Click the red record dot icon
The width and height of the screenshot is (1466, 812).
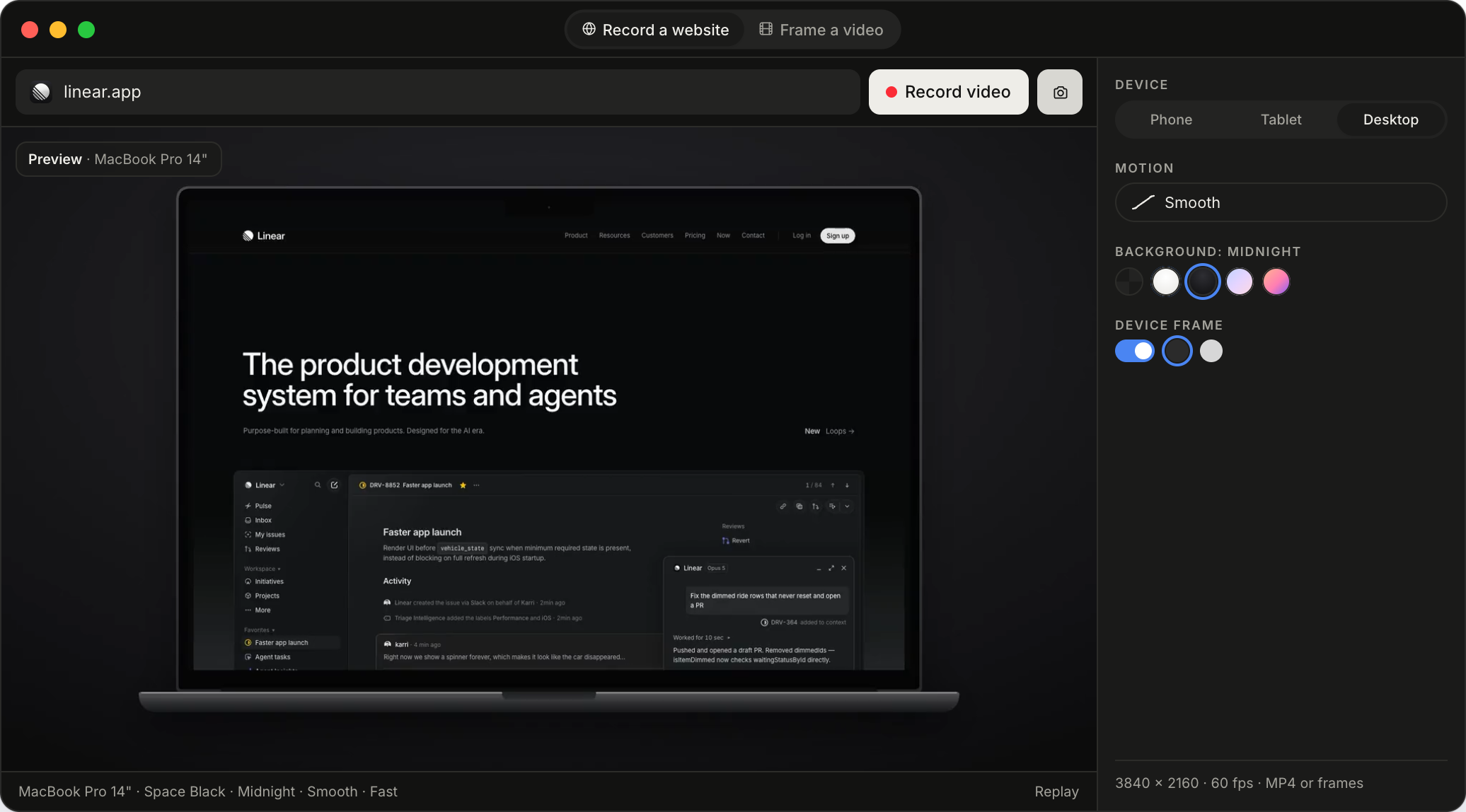pyautogui.click(x=891, y=92)
